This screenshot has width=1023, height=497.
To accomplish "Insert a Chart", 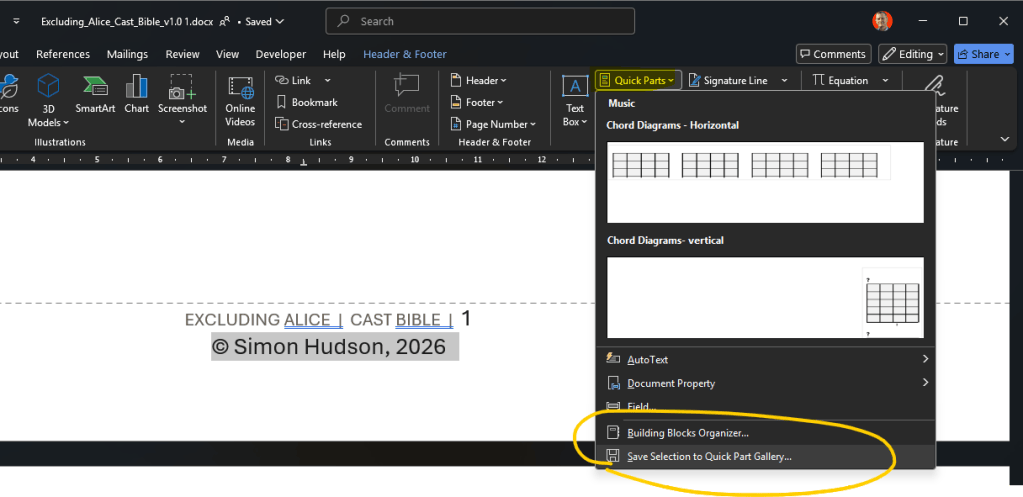I will 136,95.
